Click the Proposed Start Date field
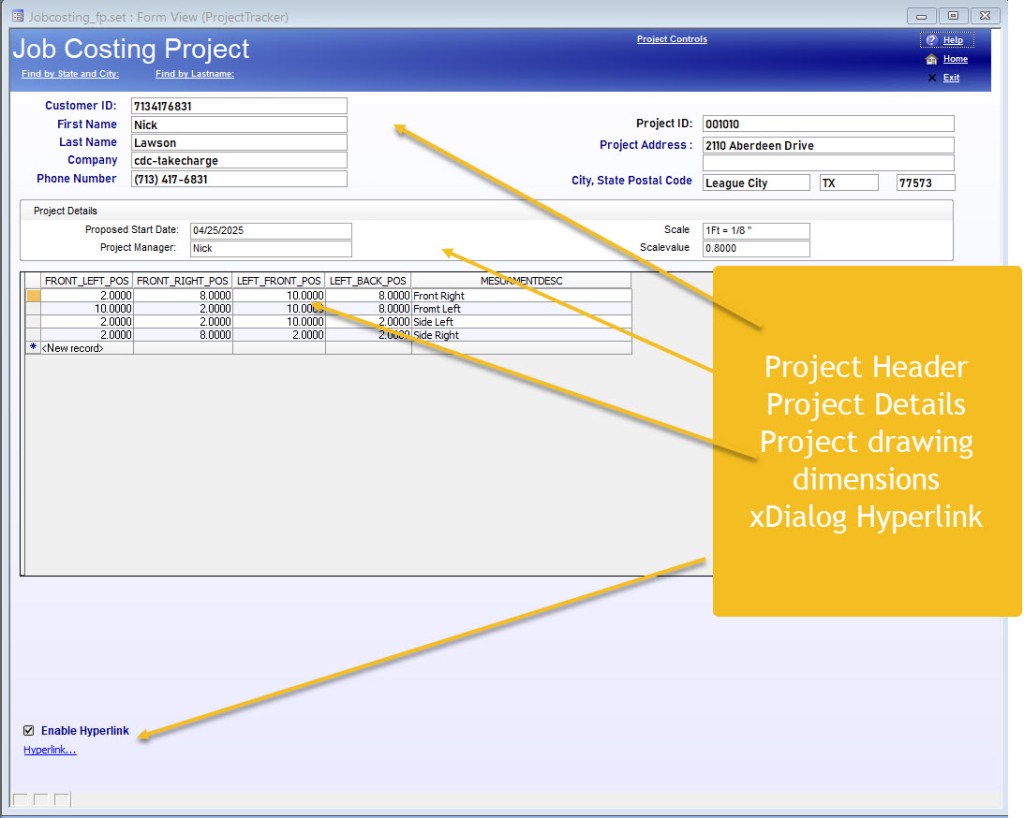This screenshot has width=1024, height=818. (x=270, y=230)
